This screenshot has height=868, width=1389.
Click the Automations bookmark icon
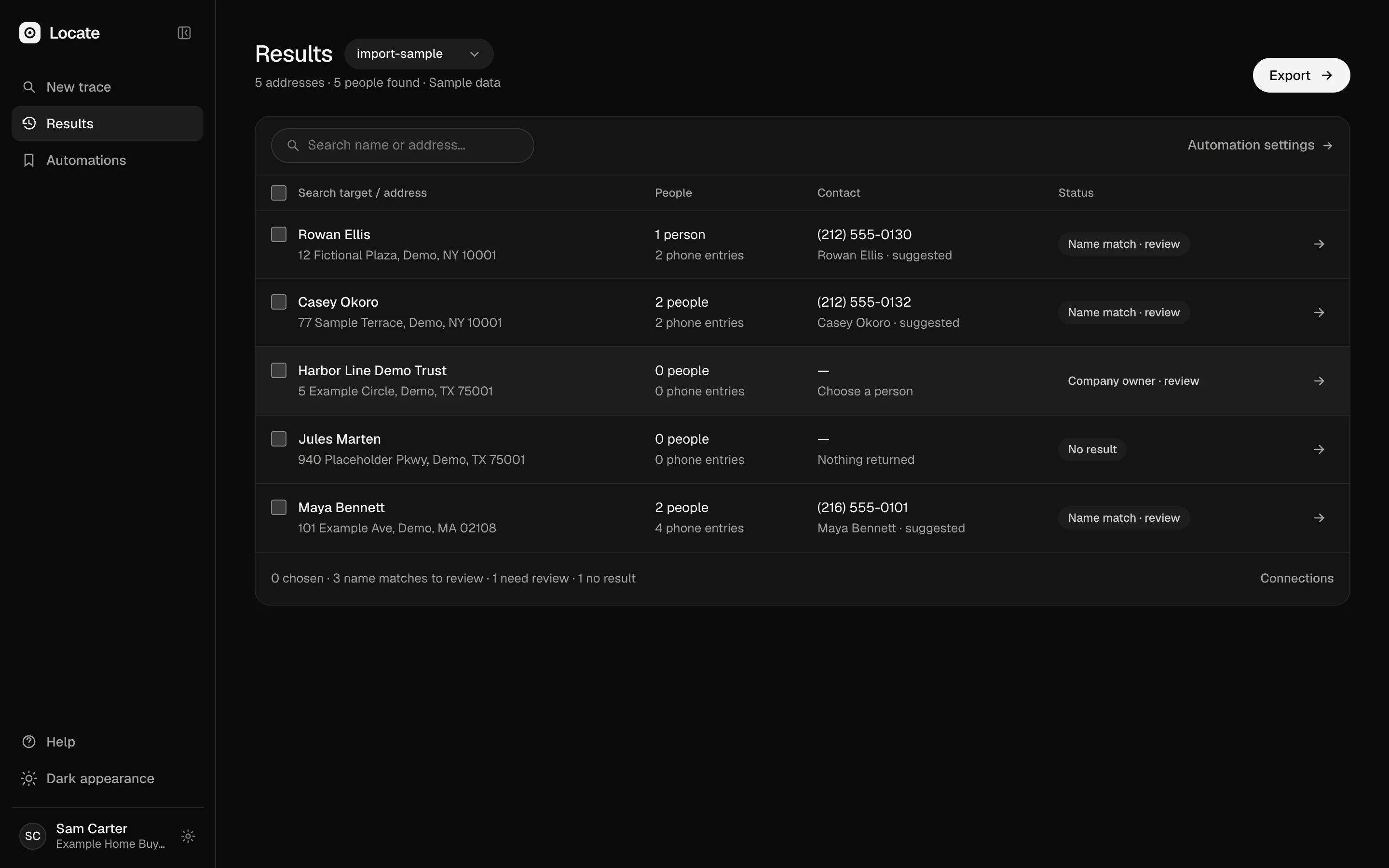click(29, 160)
